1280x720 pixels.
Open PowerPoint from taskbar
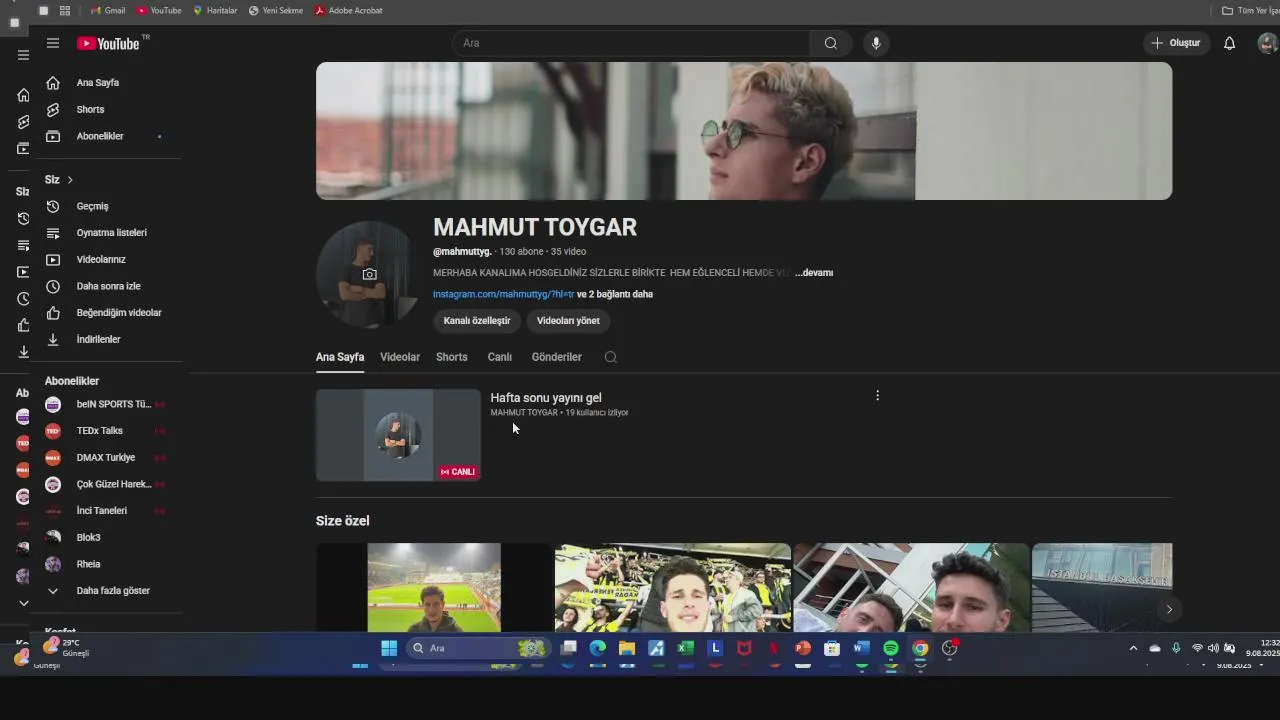(802, 648)
